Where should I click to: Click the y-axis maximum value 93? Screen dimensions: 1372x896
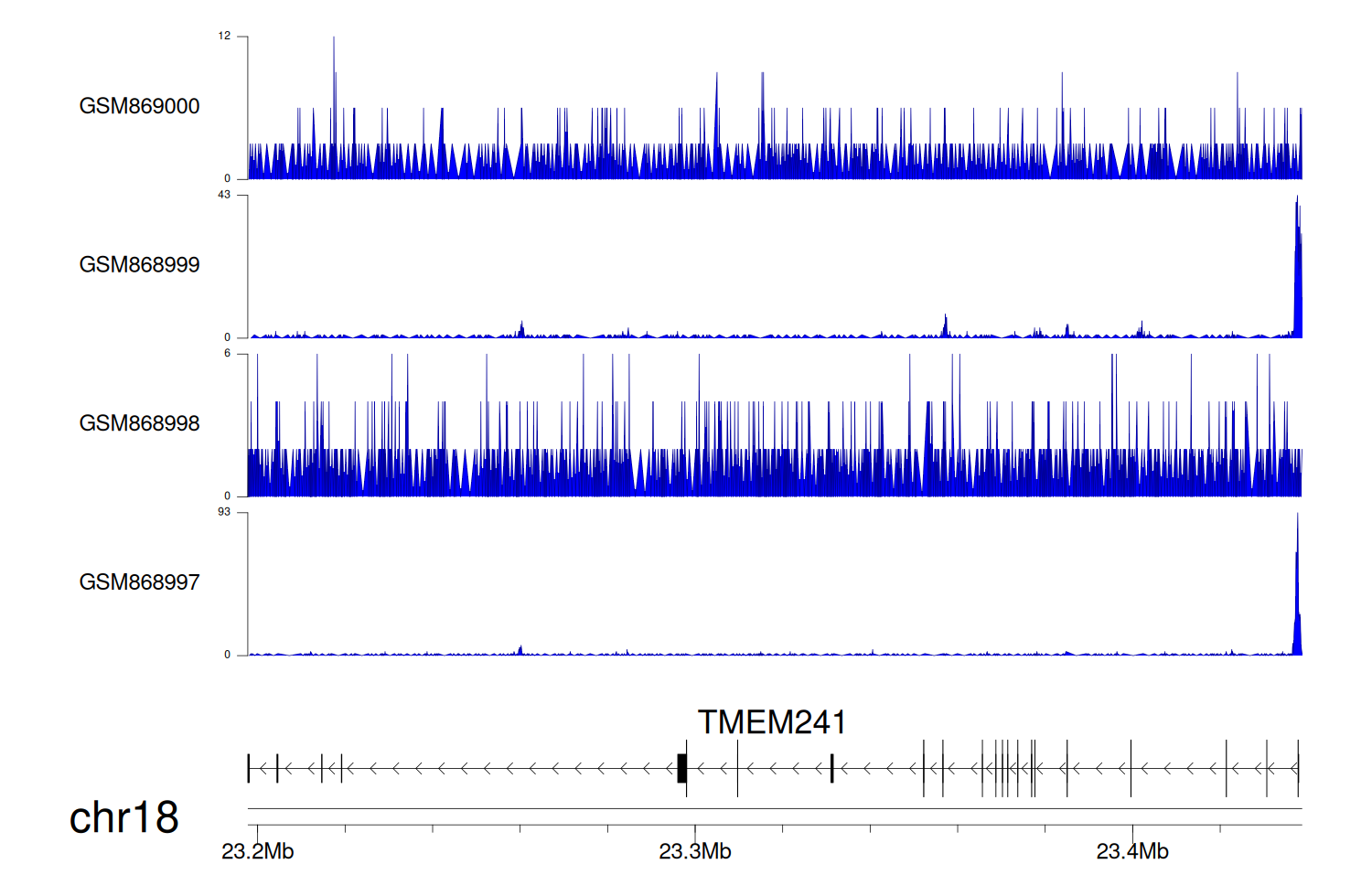coord(224,512)
